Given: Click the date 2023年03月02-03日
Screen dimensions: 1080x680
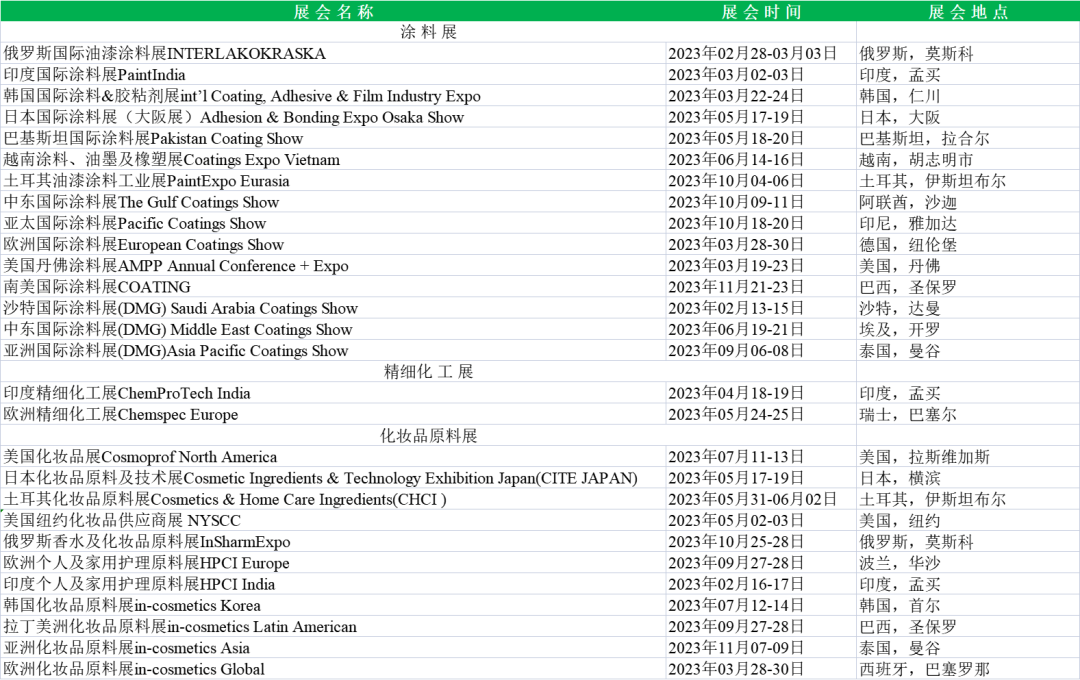Looking at the screenshot, I should click(x=736, y=74).
